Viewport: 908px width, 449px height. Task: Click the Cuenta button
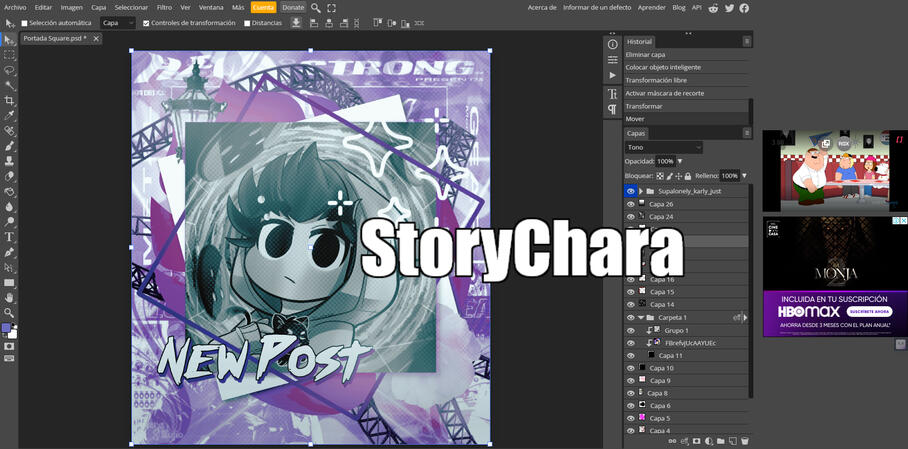[x=263, y=7]
